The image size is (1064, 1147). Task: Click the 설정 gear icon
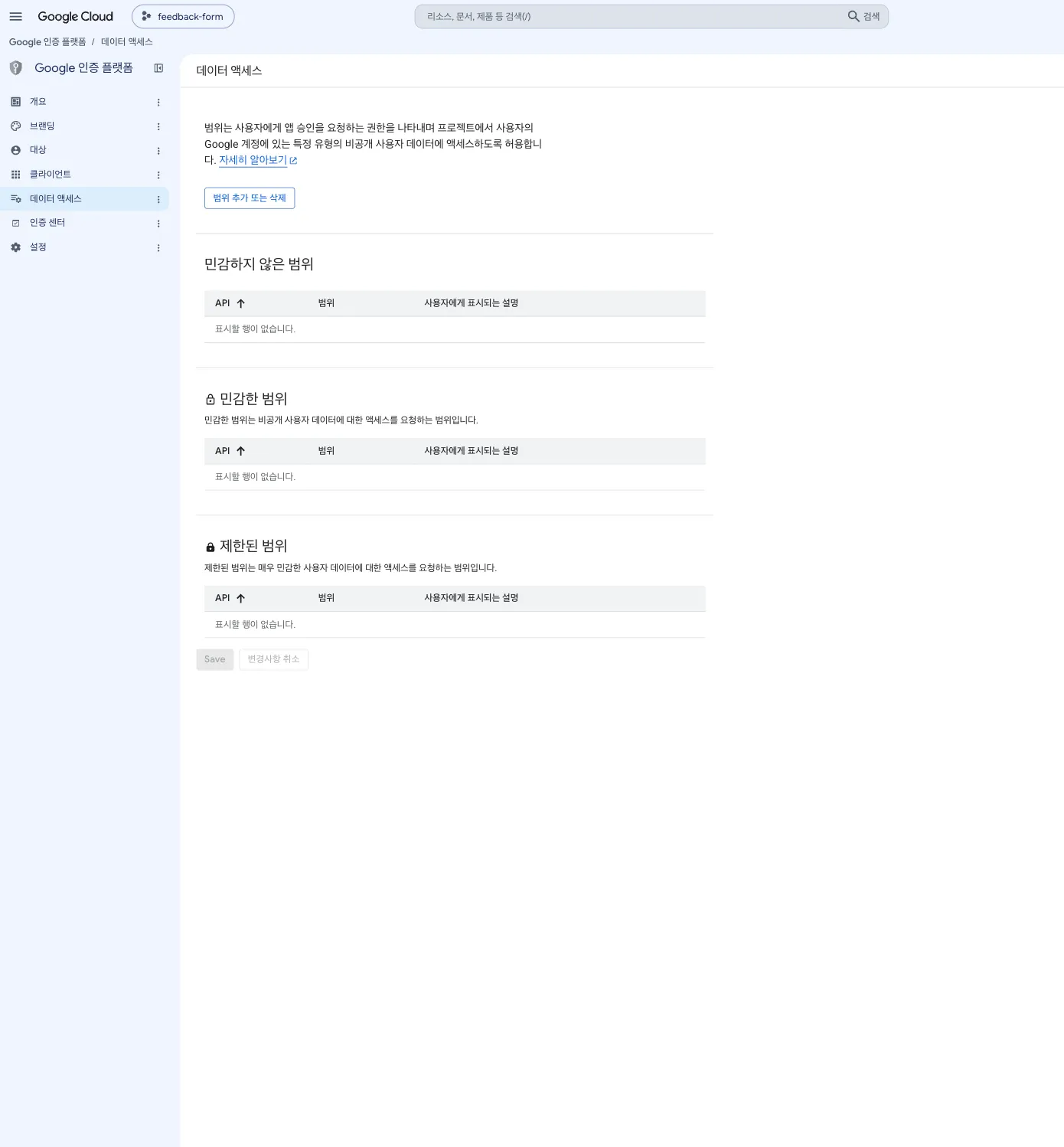point(15,247)
